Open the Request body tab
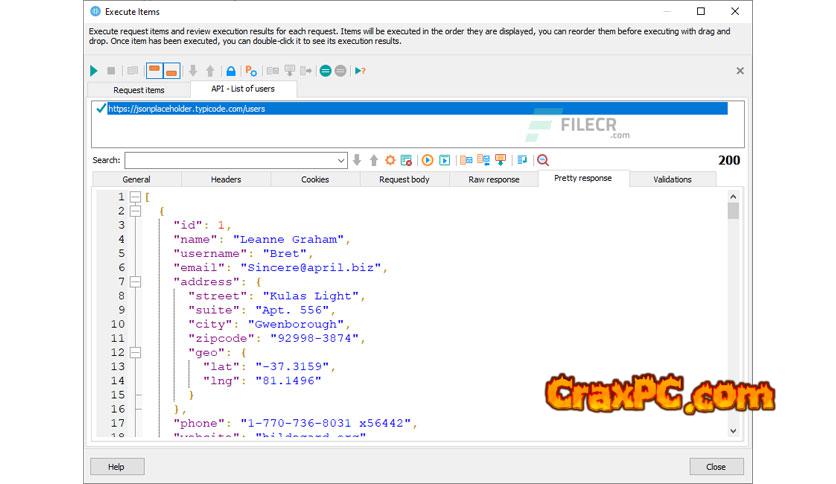Viewport: 836px width, 484px height. (404, 180)
